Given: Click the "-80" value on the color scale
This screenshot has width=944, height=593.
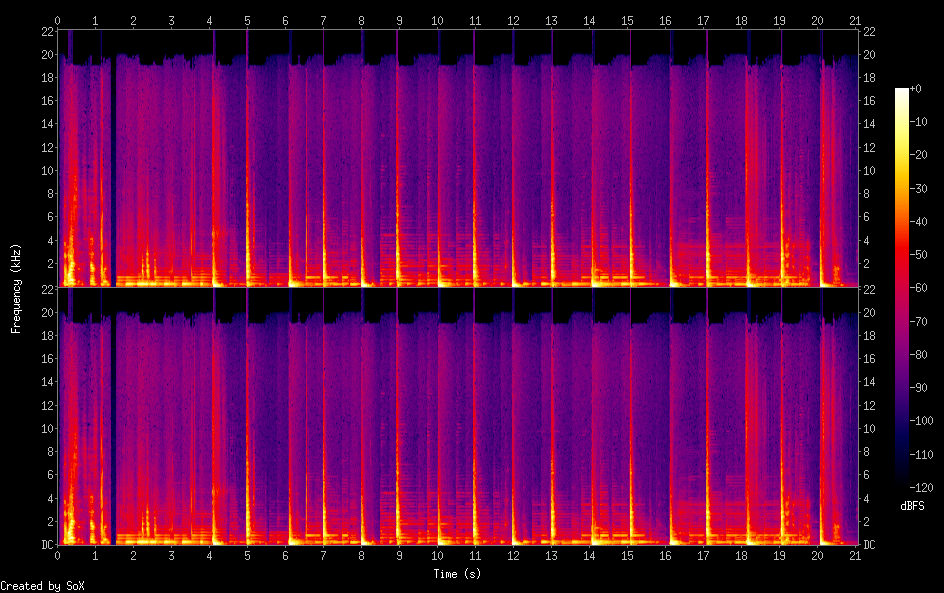Looking at the screenshot, I should [x=918, y=355].
